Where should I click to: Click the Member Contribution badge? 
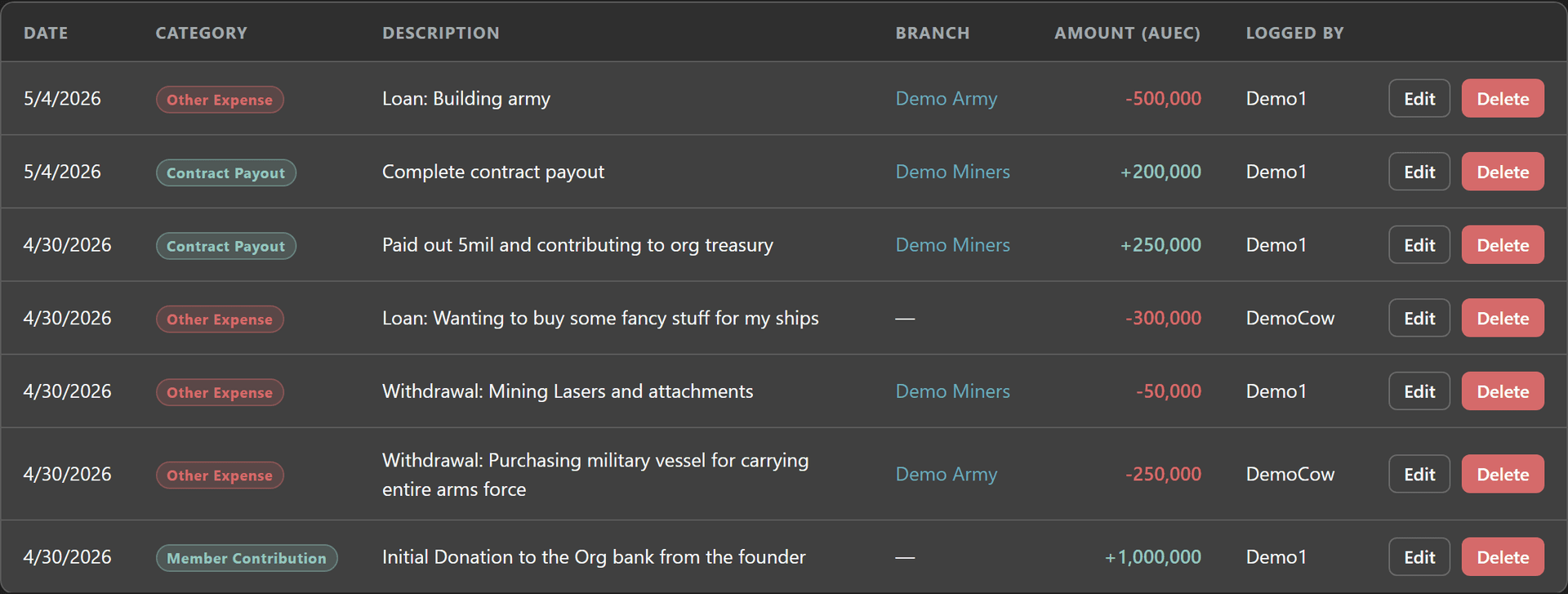coord(247,558)
